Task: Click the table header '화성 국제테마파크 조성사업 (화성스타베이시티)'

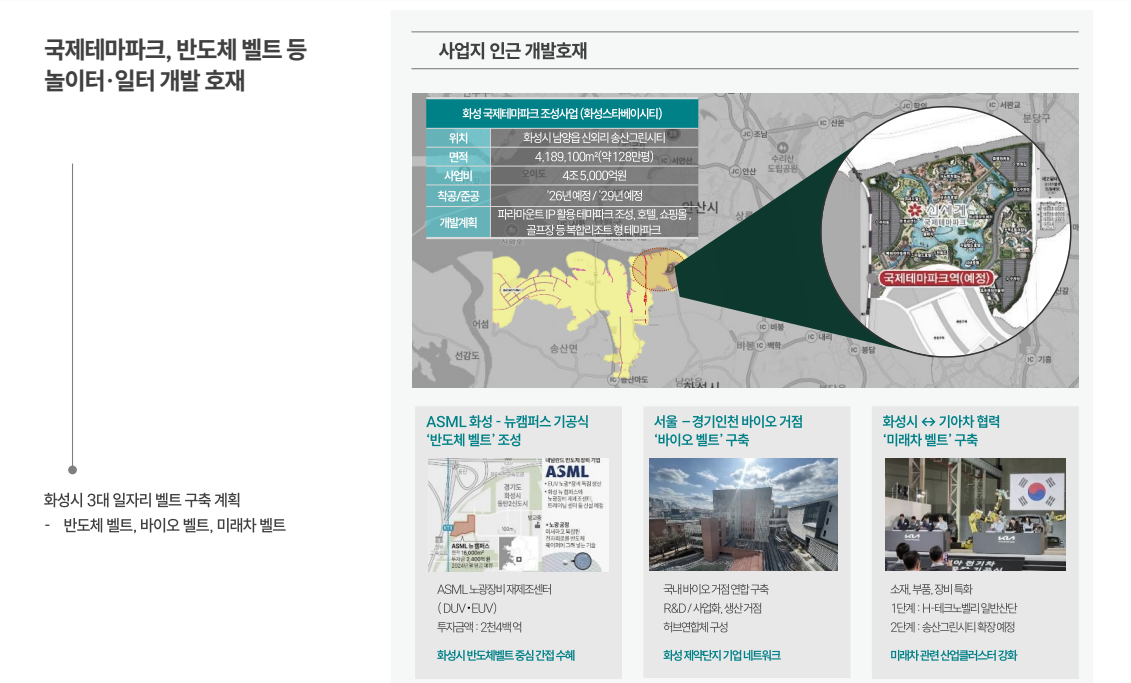Action: (562, 113)
